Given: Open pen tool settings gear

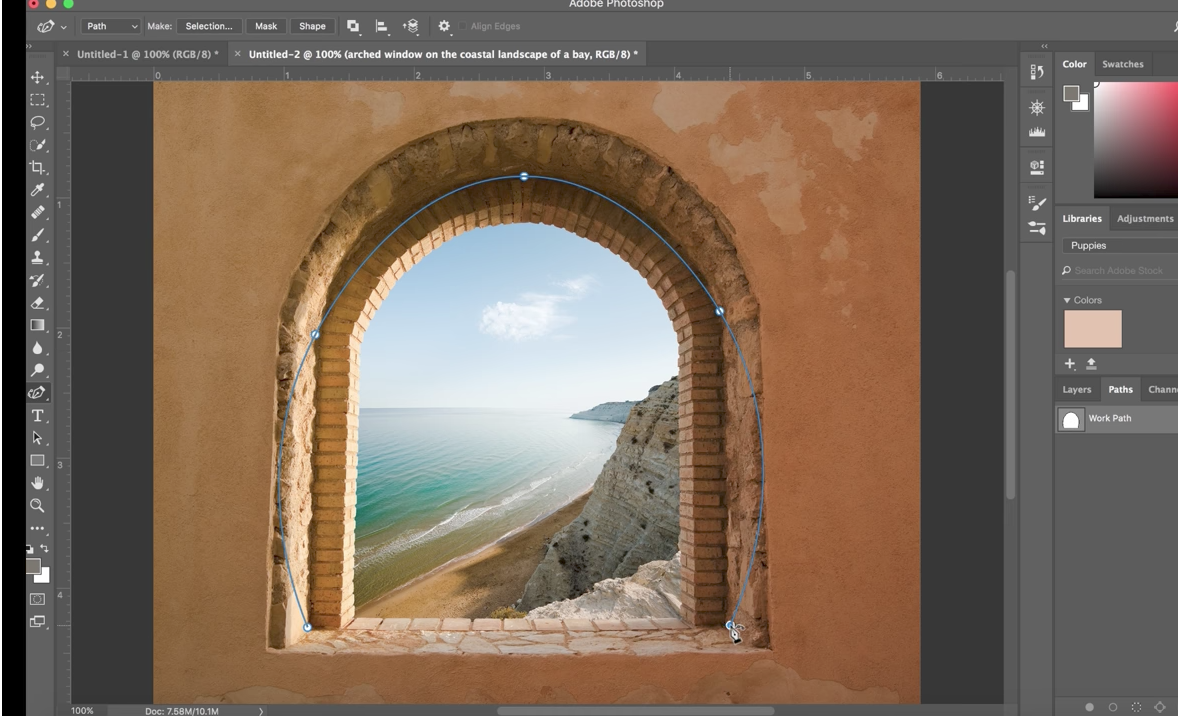Looking at the screenshot, I should (444, 26).
